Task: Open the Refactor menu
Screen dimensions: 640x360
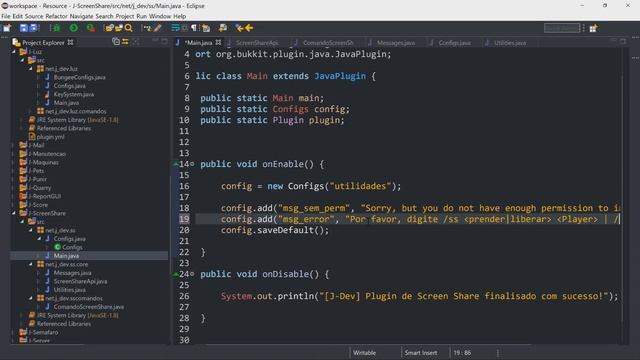Action: click(56, 16)
